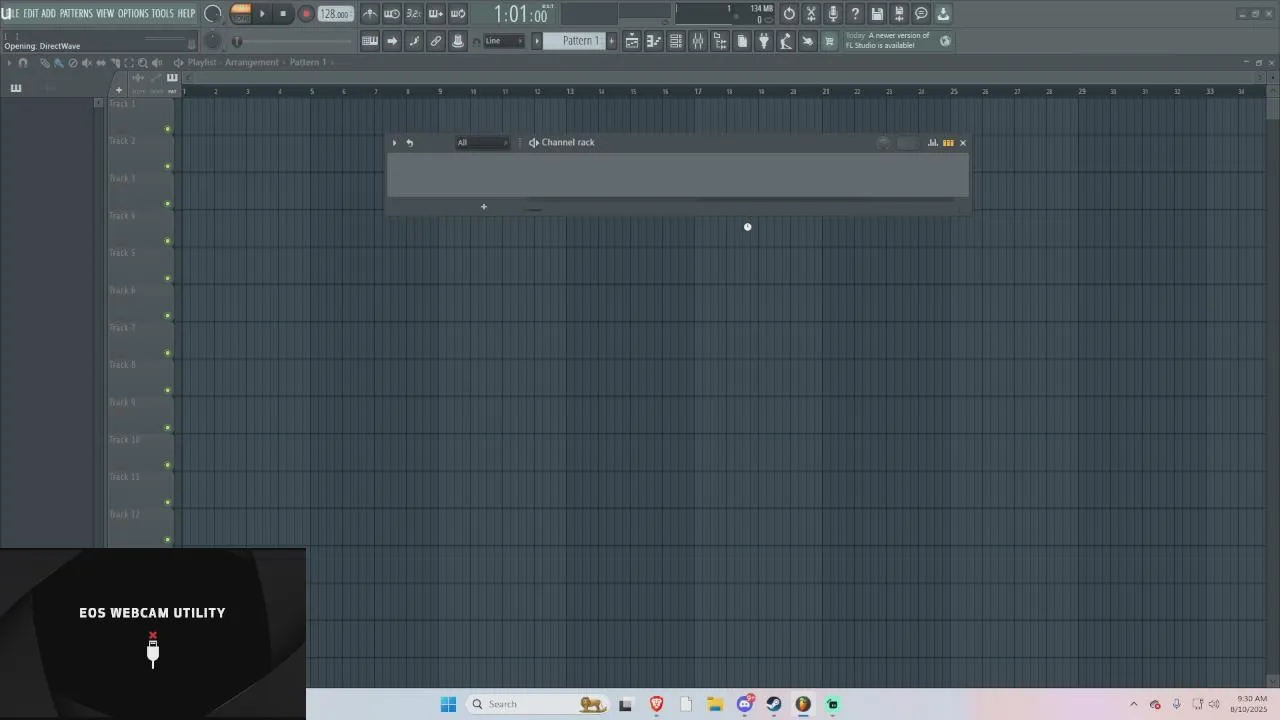
Task: Toggle loop recording icon
Action: coord(458,14)
